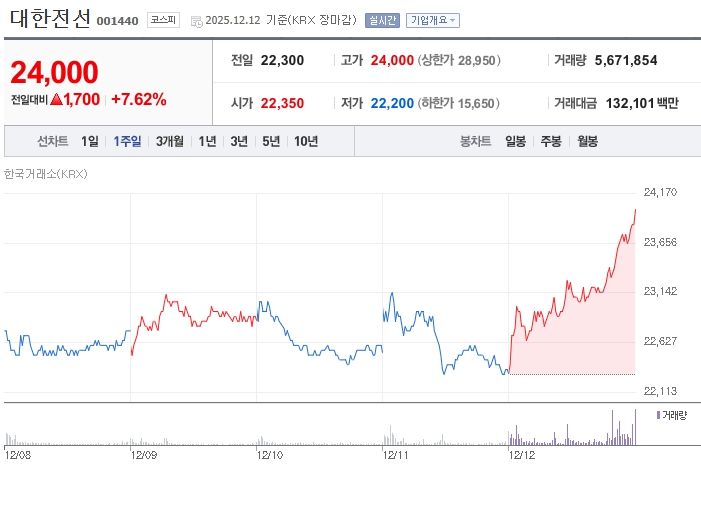
Task: Select the 1일 line chart period
Action: 90,141
